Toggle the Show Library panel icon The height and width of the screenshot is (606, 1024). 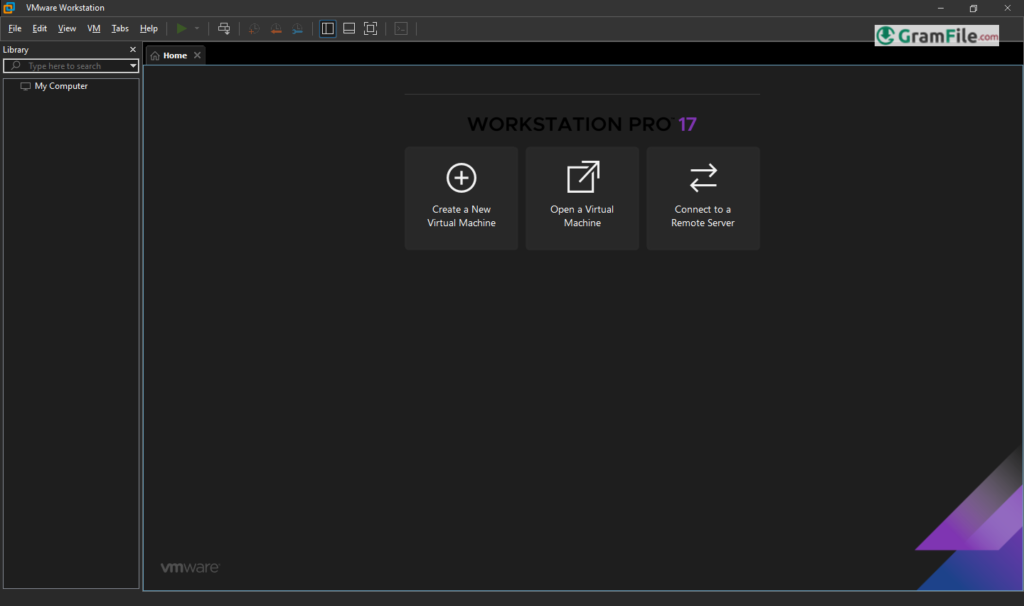pos(328,28)
